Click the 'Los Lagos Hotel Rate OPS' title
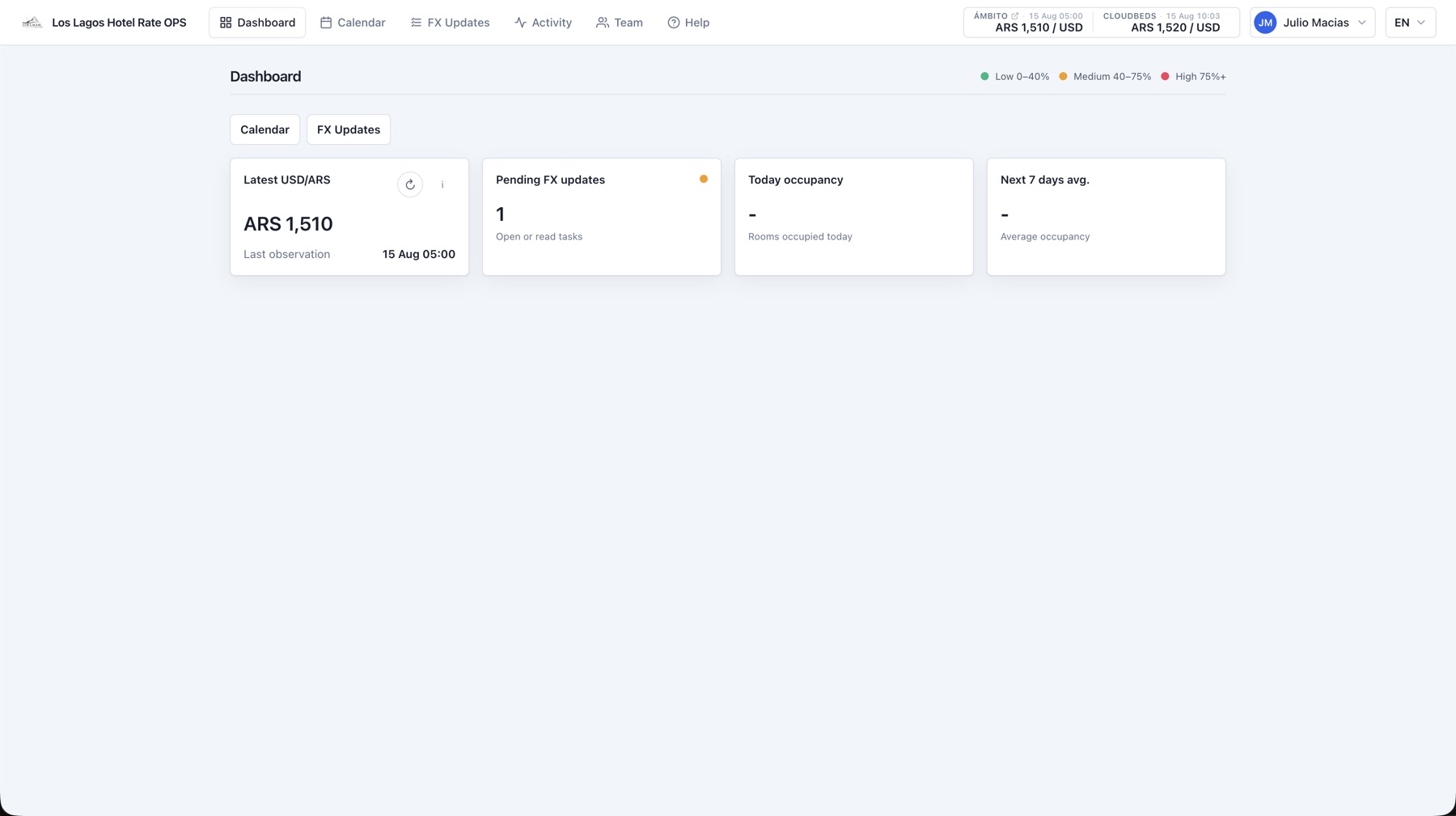The height and width of the screenshot is (816, 1456). [119, 23]
